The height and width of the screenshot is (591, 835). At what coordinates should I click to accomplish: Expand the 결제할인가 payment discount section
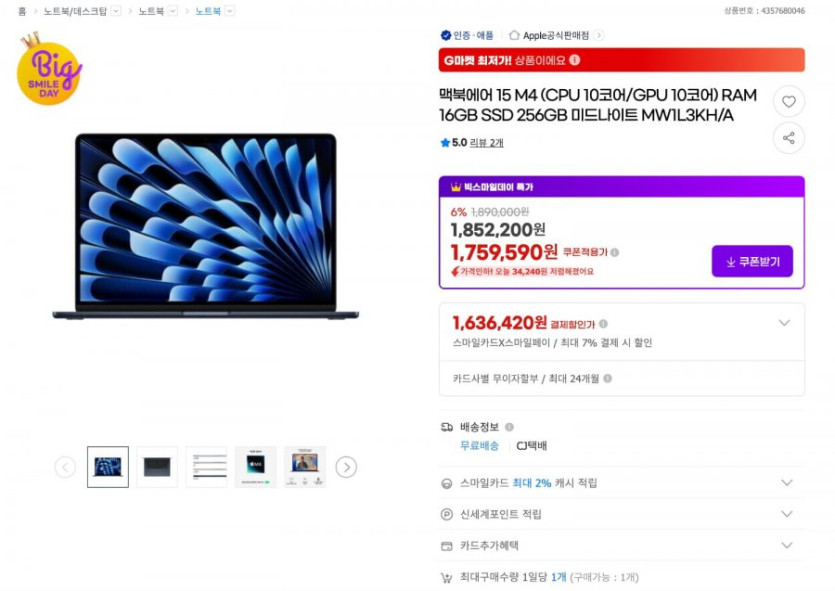[784, 323]
